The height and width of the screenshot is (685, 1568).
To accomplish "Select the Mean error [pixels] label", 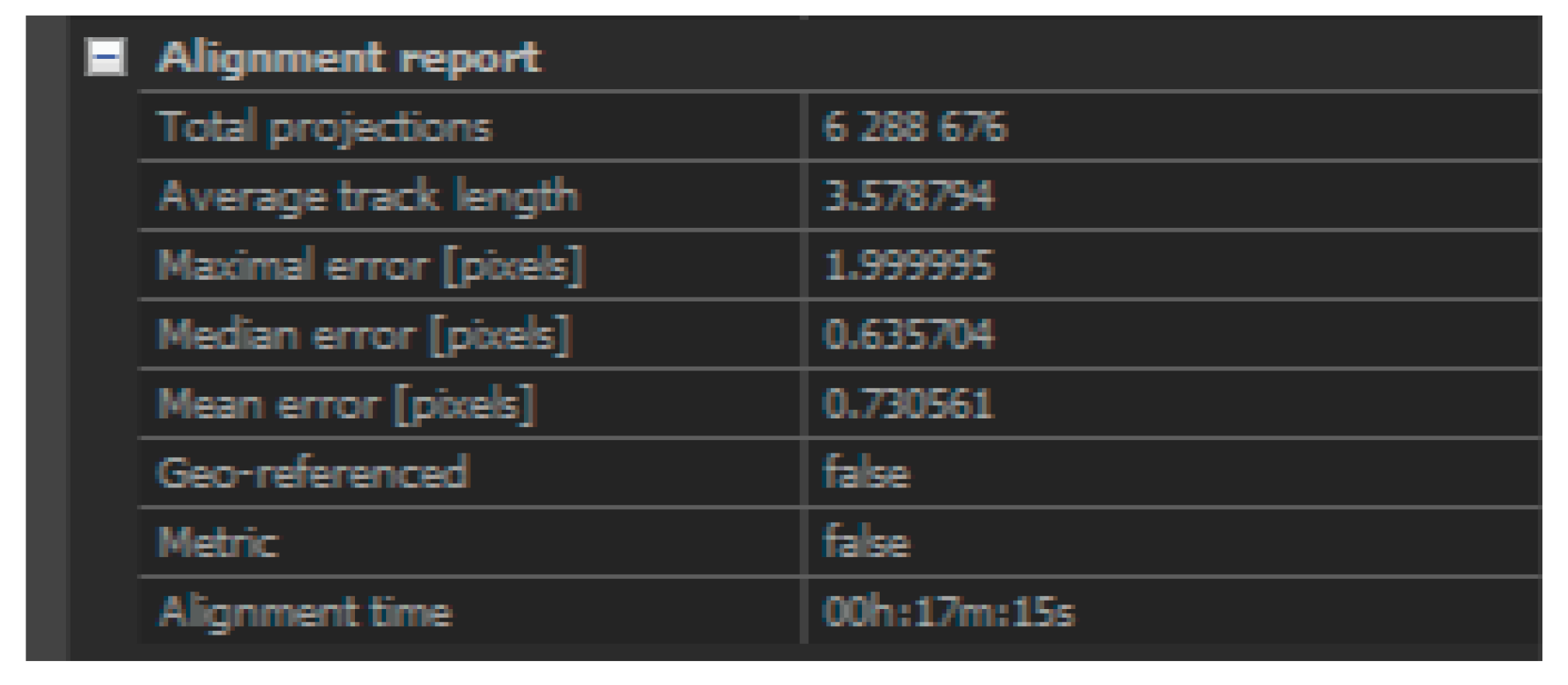I will pyautogui.click(x=346, y=405).
